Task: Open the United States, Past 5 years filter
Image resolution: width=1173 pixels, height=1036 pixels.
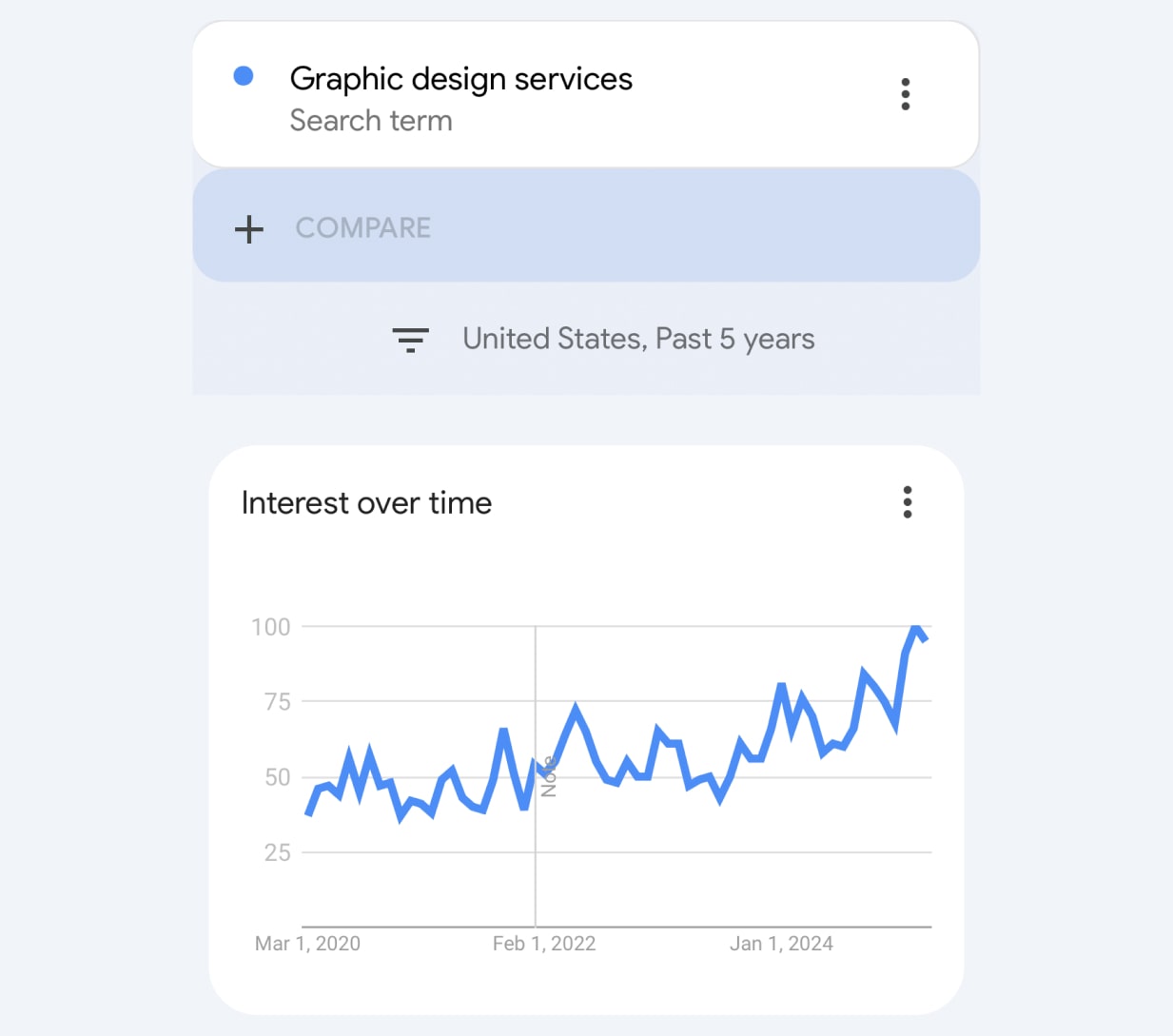Action: [638, 339]
